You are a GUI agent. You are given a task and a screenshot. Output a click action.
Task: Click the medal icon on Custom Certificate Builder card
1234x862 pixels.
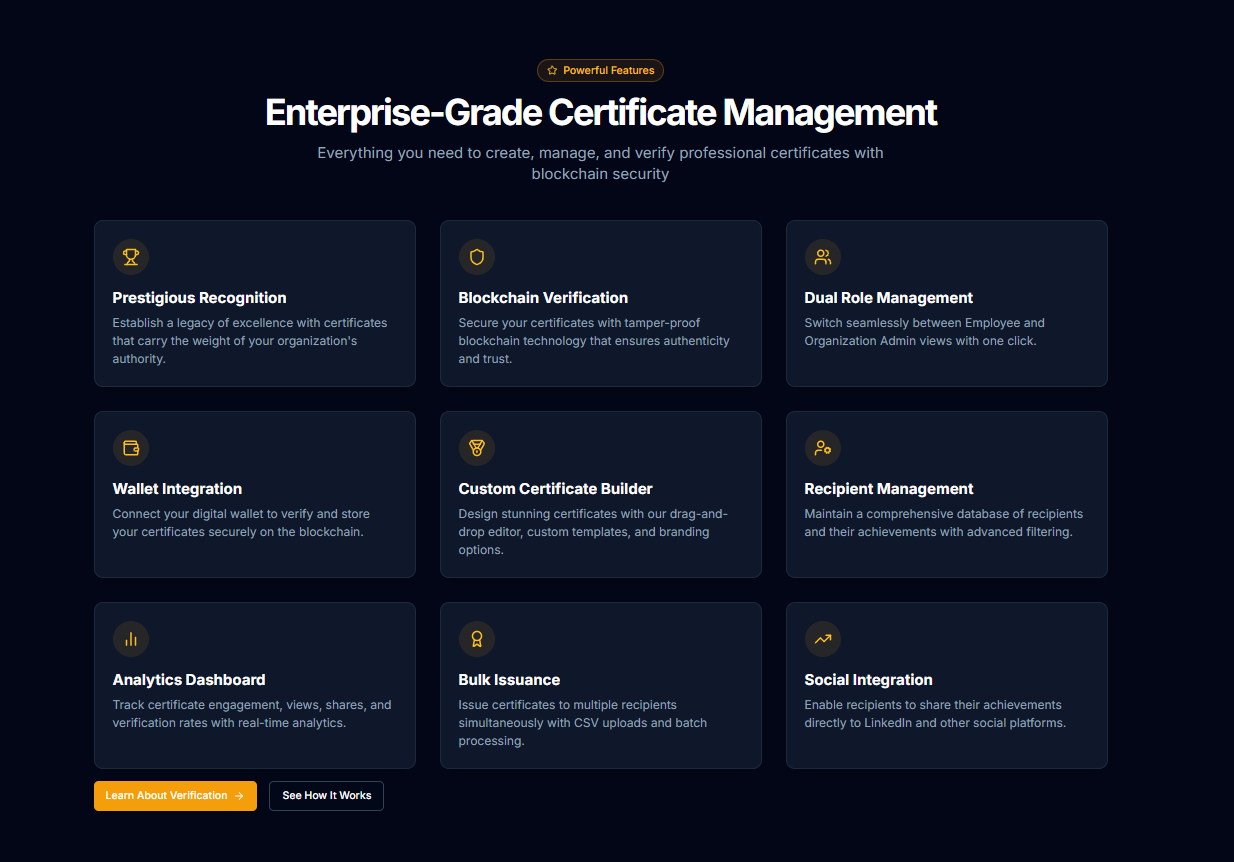coord(477,448)
